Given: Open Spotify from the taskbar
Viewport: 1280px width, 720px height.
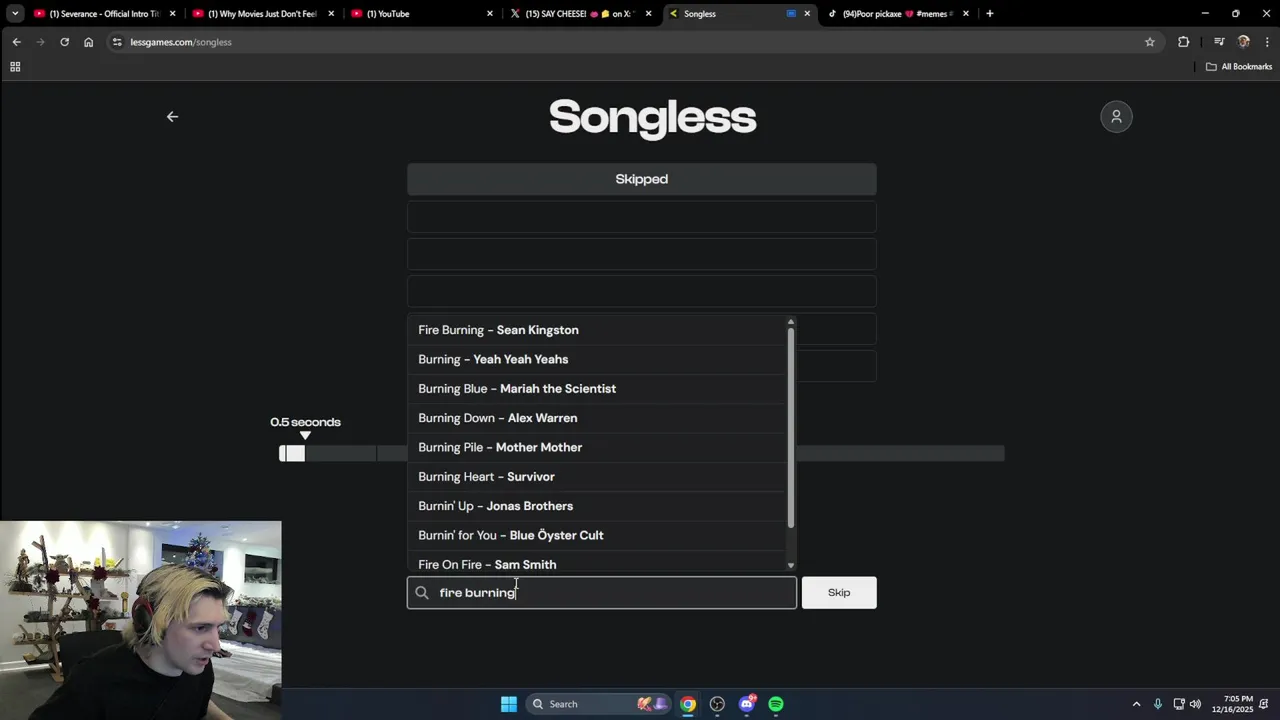Looking at the screenshot, I should (x=776, y=704).
